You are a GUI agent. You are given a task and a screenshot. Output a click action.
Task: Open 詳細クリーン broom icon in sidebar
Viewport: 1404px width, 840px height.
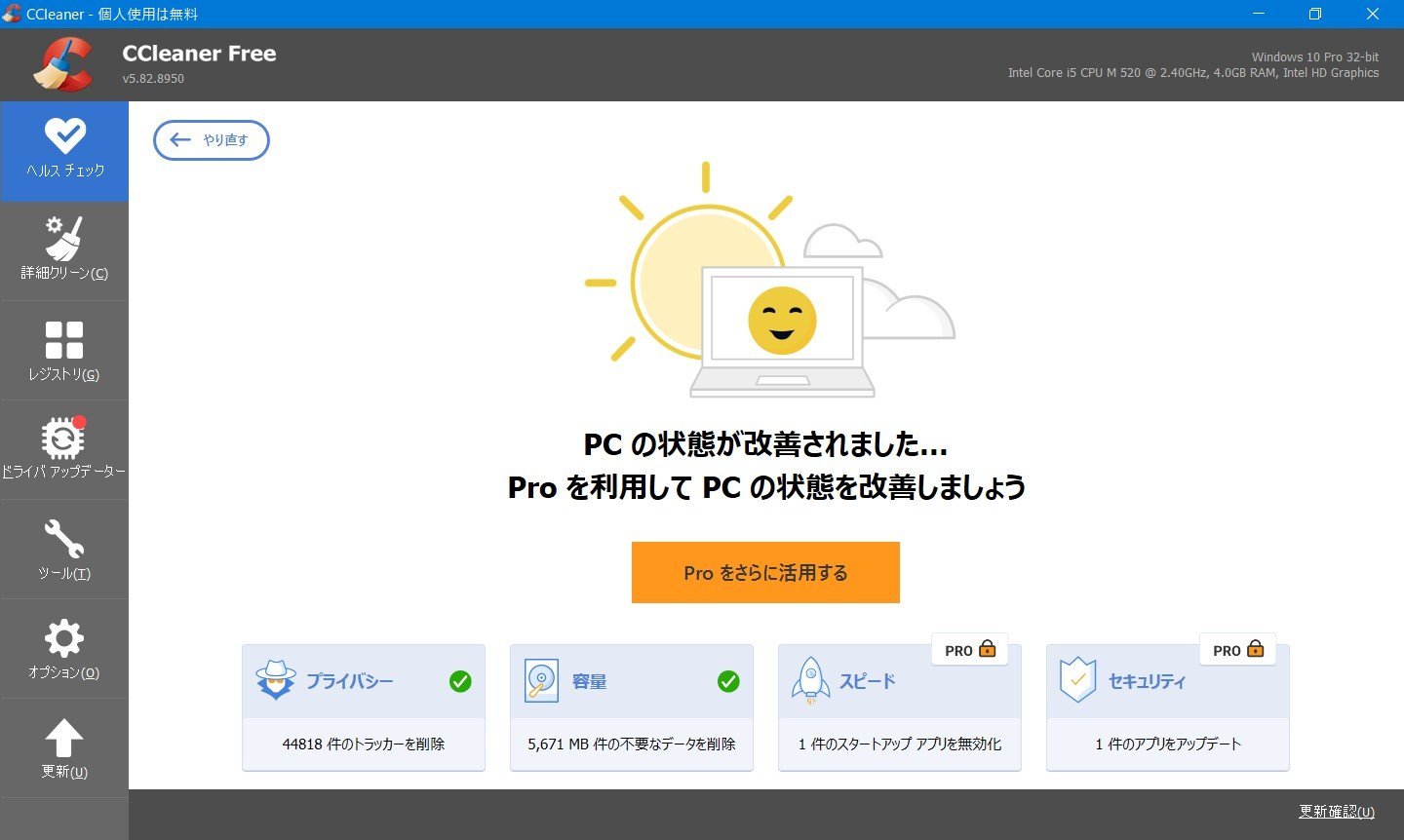64,238
